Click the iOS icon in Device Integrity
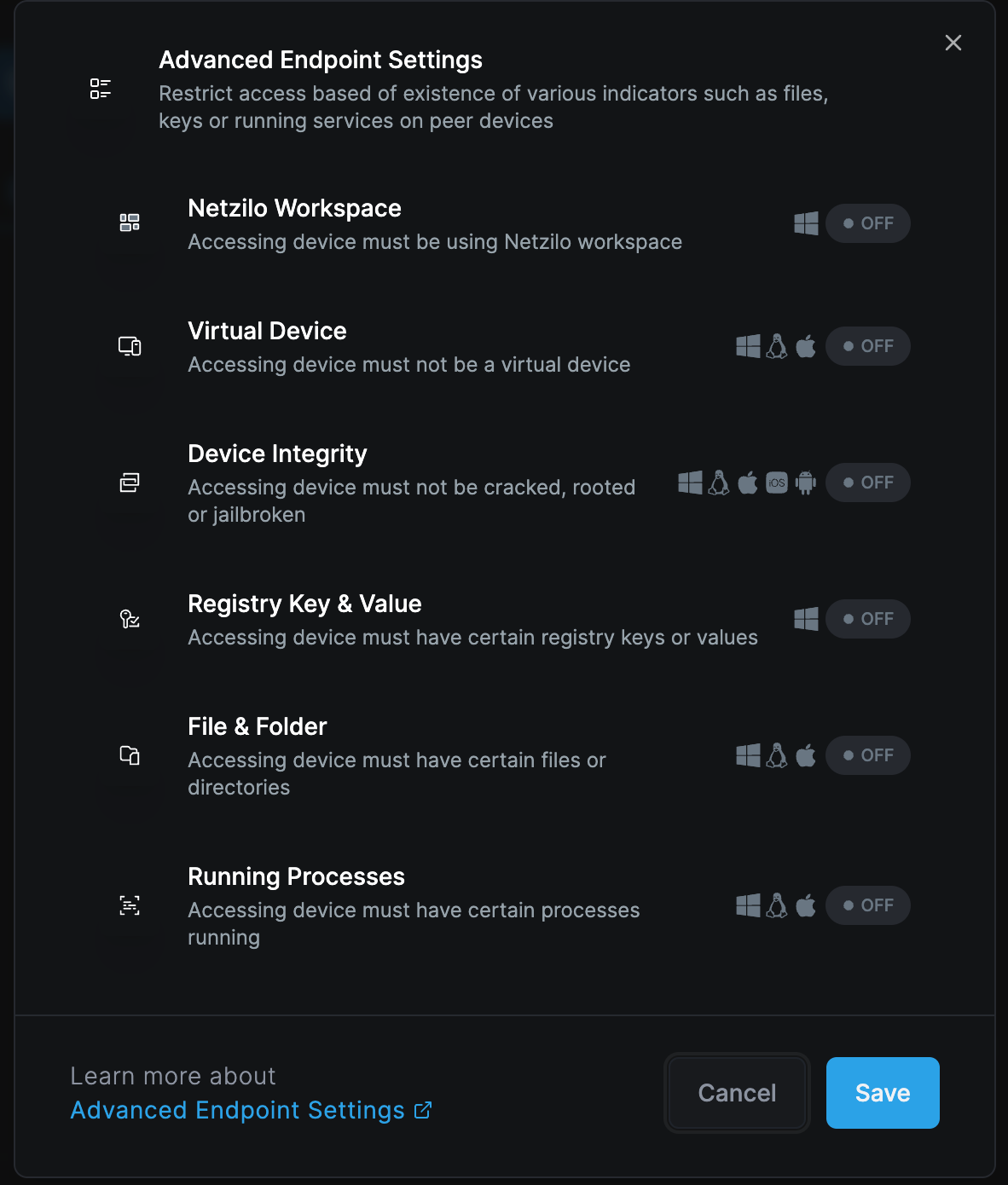The width and height of the screenshot is (1008, 1185). click(x=777, y=483)
